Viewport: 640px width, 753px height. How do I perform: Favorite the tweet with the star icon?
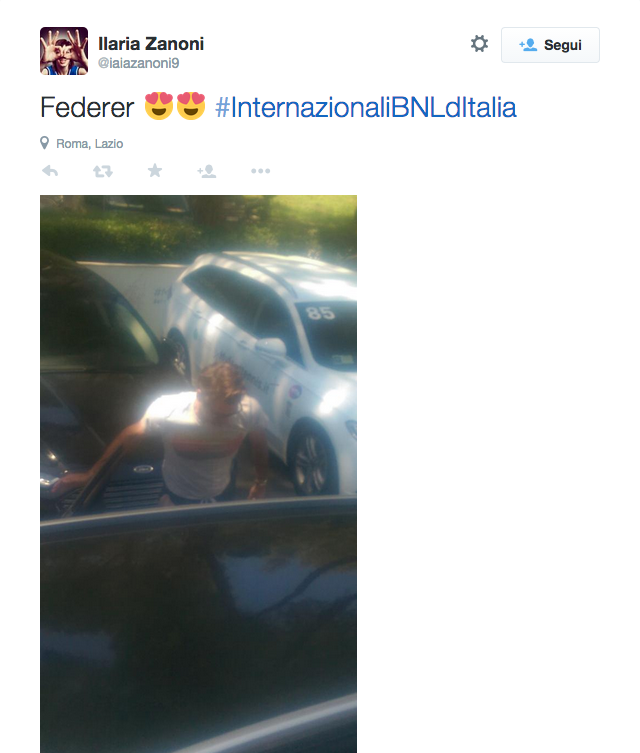click(x=155, y=170)
